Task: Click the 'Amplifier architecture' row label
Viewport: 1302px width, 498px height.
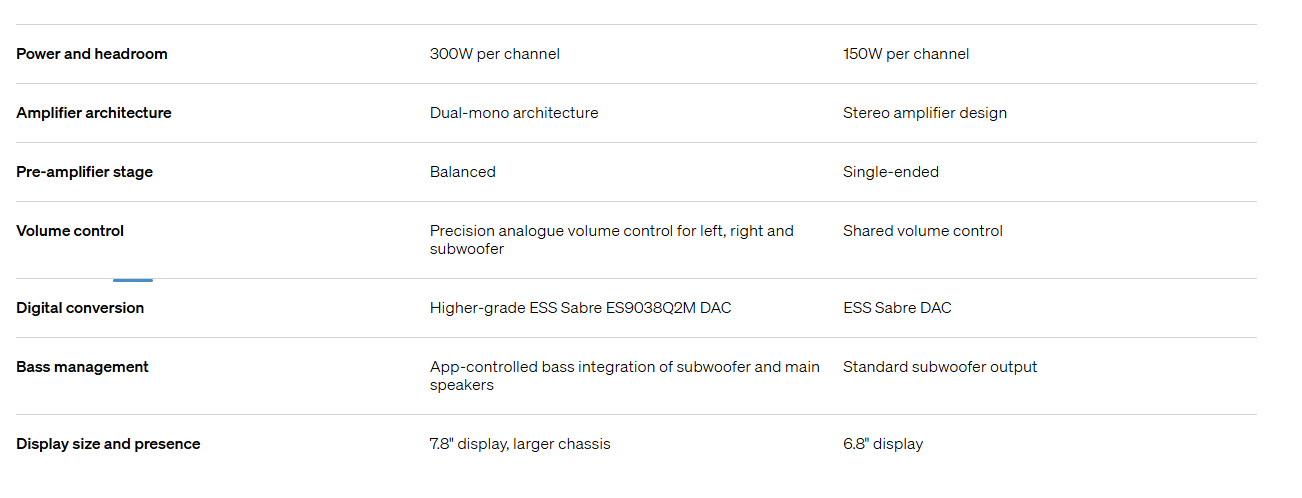Action: [94, 113]
